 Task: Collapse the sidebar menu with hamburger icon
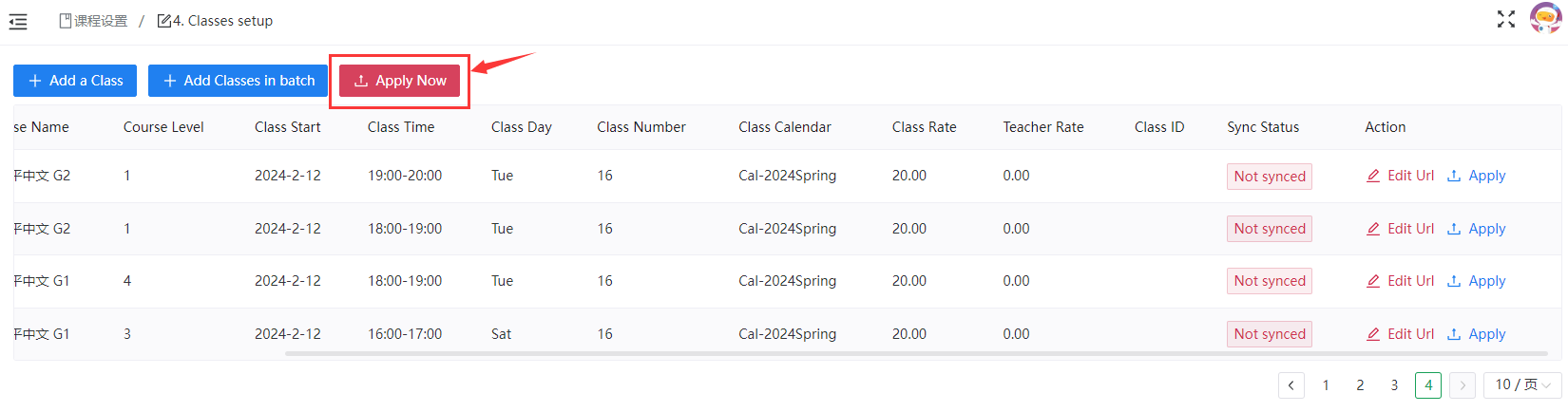point(18,21)
